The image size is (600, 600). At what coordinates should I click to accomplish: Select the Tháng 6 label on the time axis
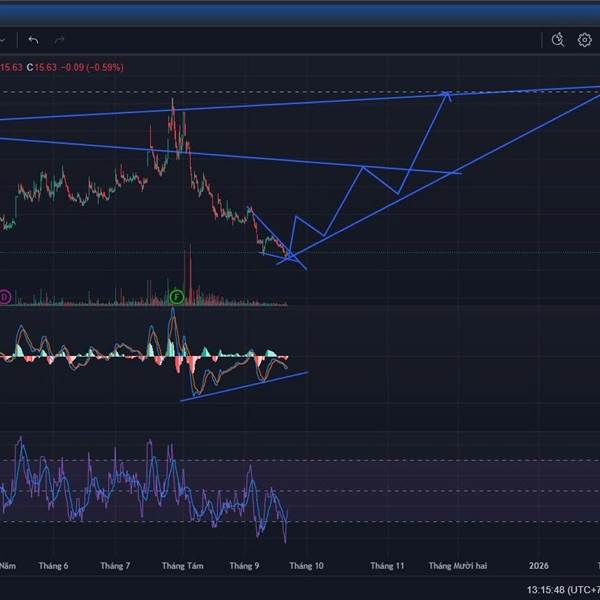pos(53,566)
